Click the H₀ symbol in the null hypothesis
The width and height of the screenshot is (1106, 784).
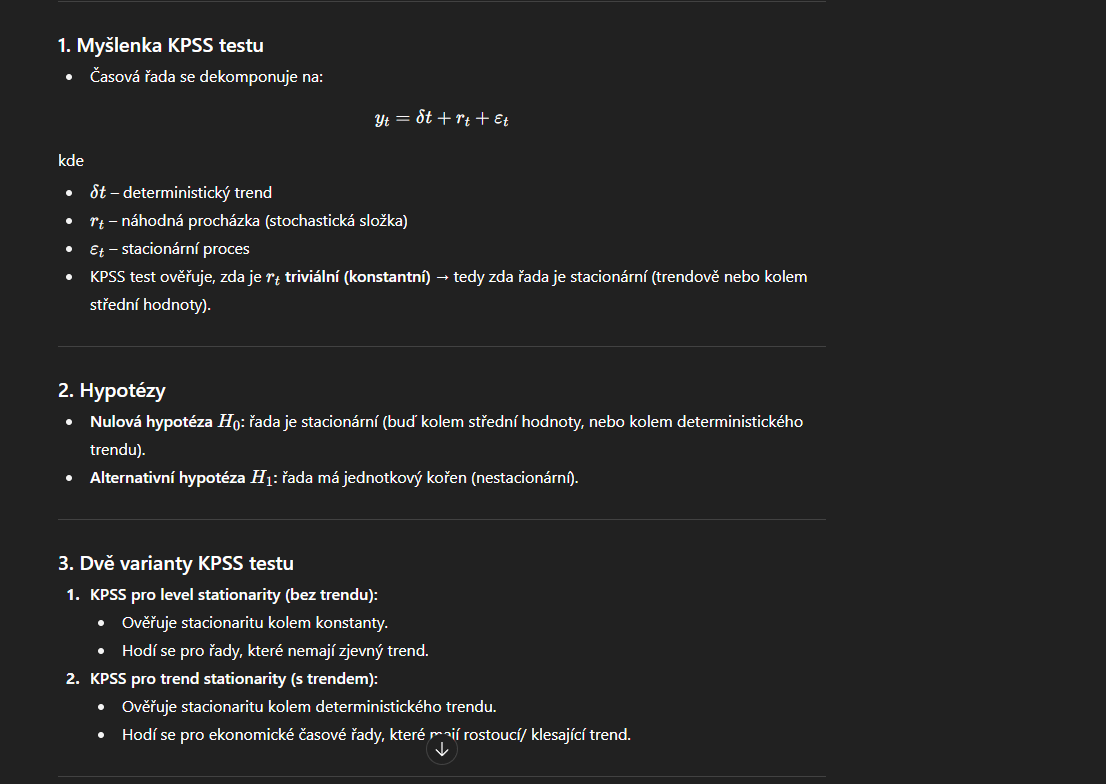coord(229,422)
